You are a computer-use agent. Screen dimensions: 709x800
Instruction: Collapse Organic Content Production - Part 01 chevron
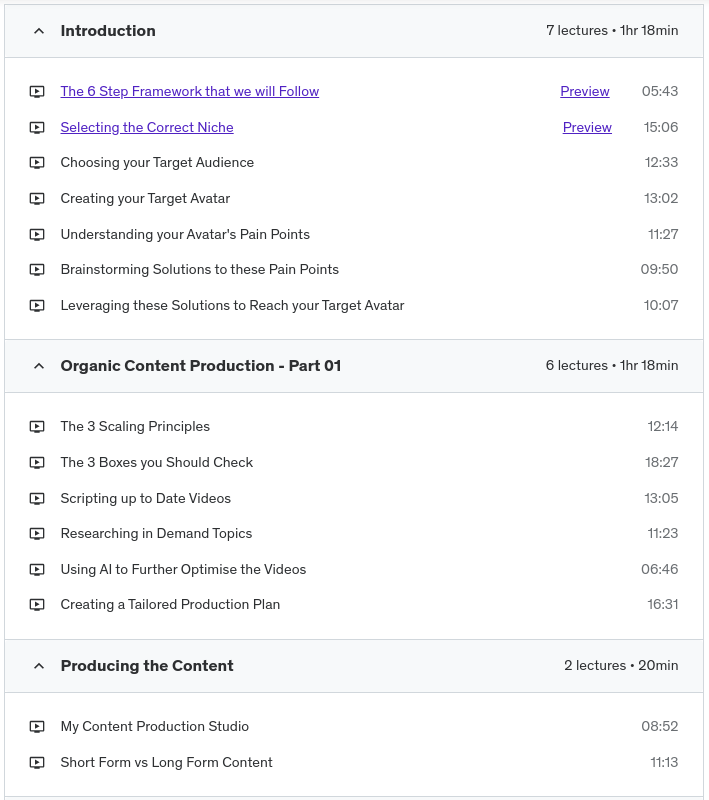click(39, 366)
